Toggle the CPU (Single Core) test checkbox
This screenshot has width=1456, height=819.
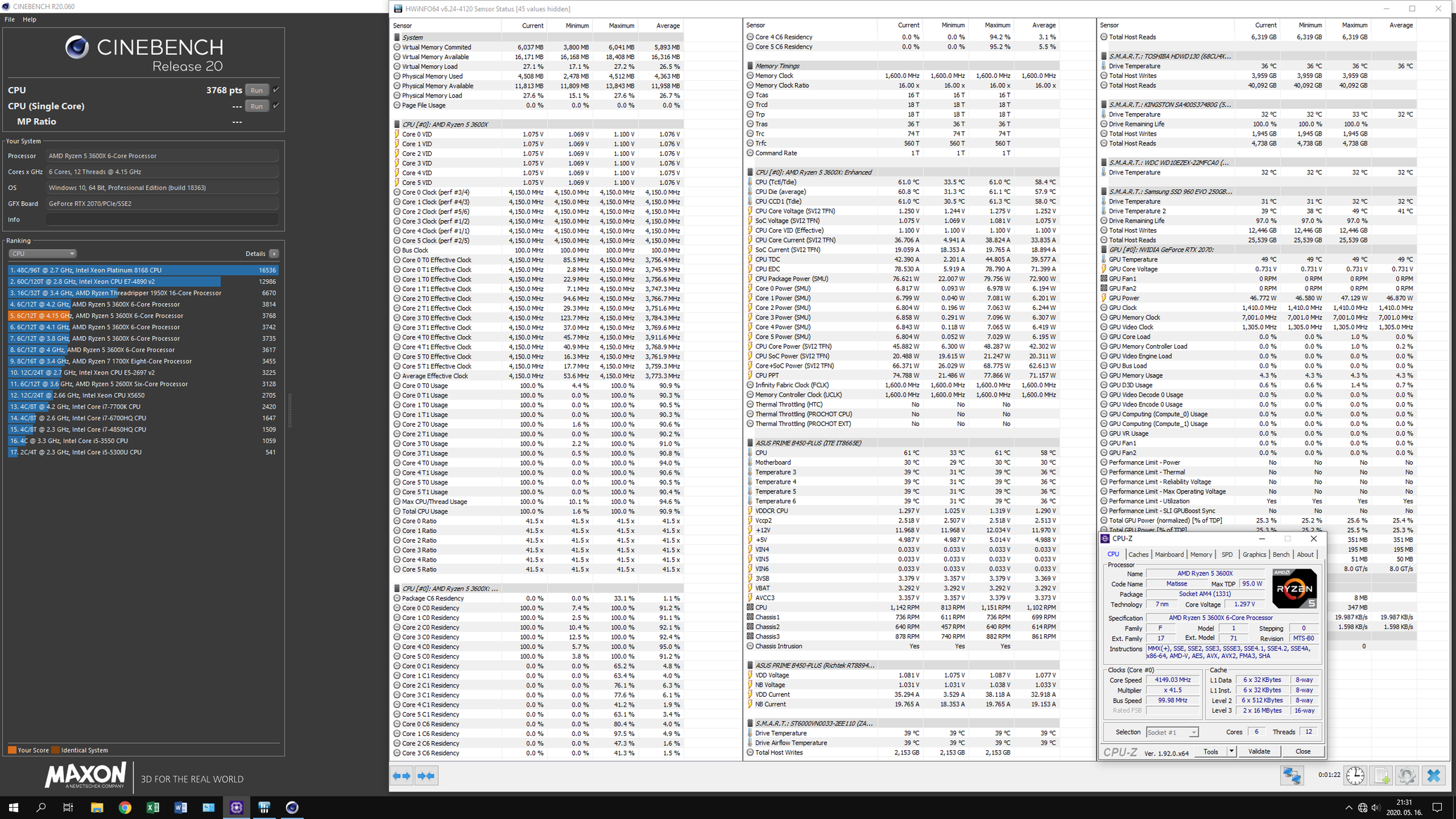276,105
